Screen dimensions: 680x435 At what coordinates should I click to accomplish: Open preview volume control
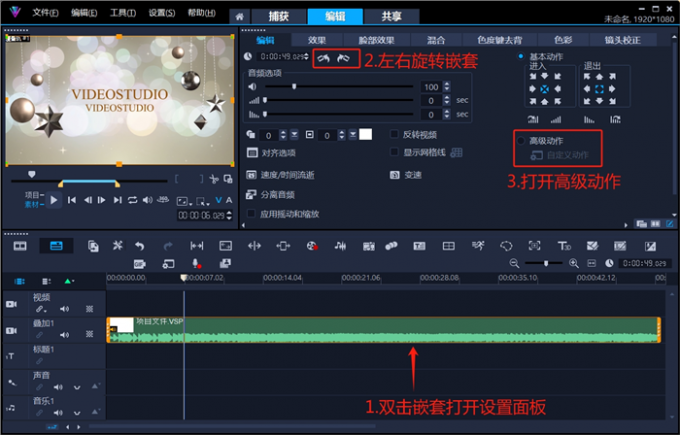coord(147,200)
